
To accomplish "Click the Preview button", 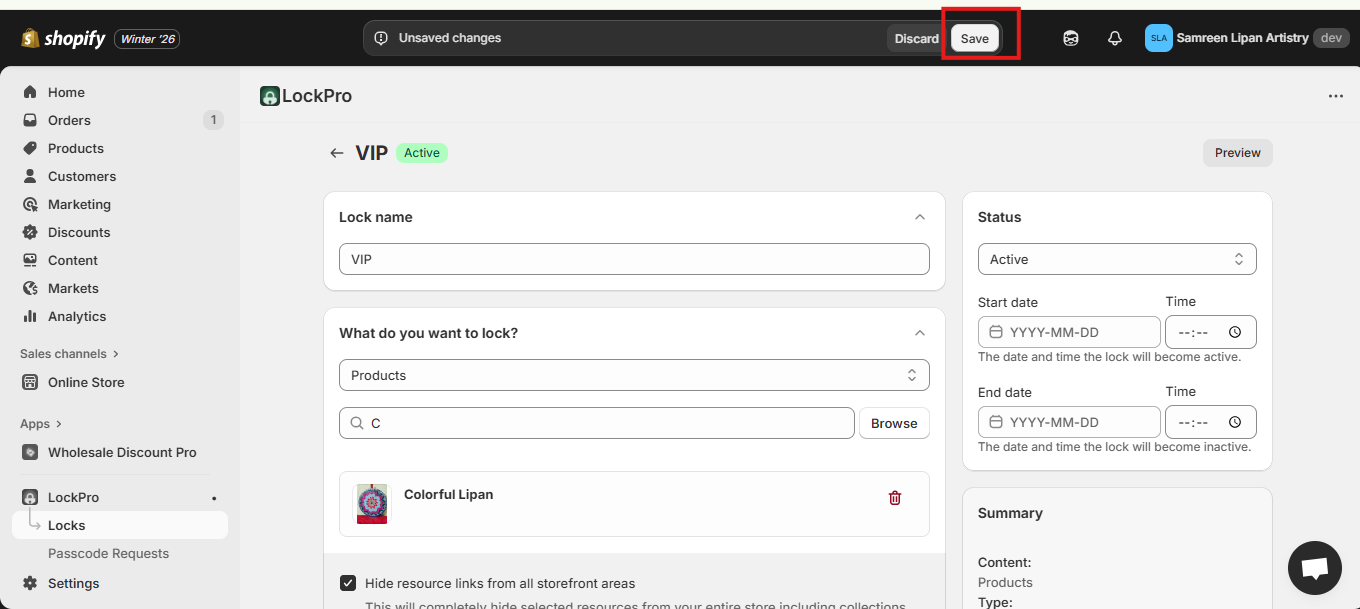I will pyautogui.click(x=1237, y=153).
